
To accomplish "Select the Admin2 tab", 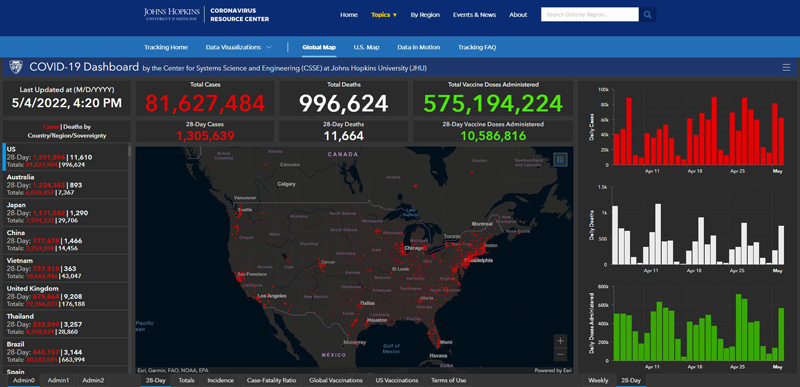I will click(x=93, y=380).
